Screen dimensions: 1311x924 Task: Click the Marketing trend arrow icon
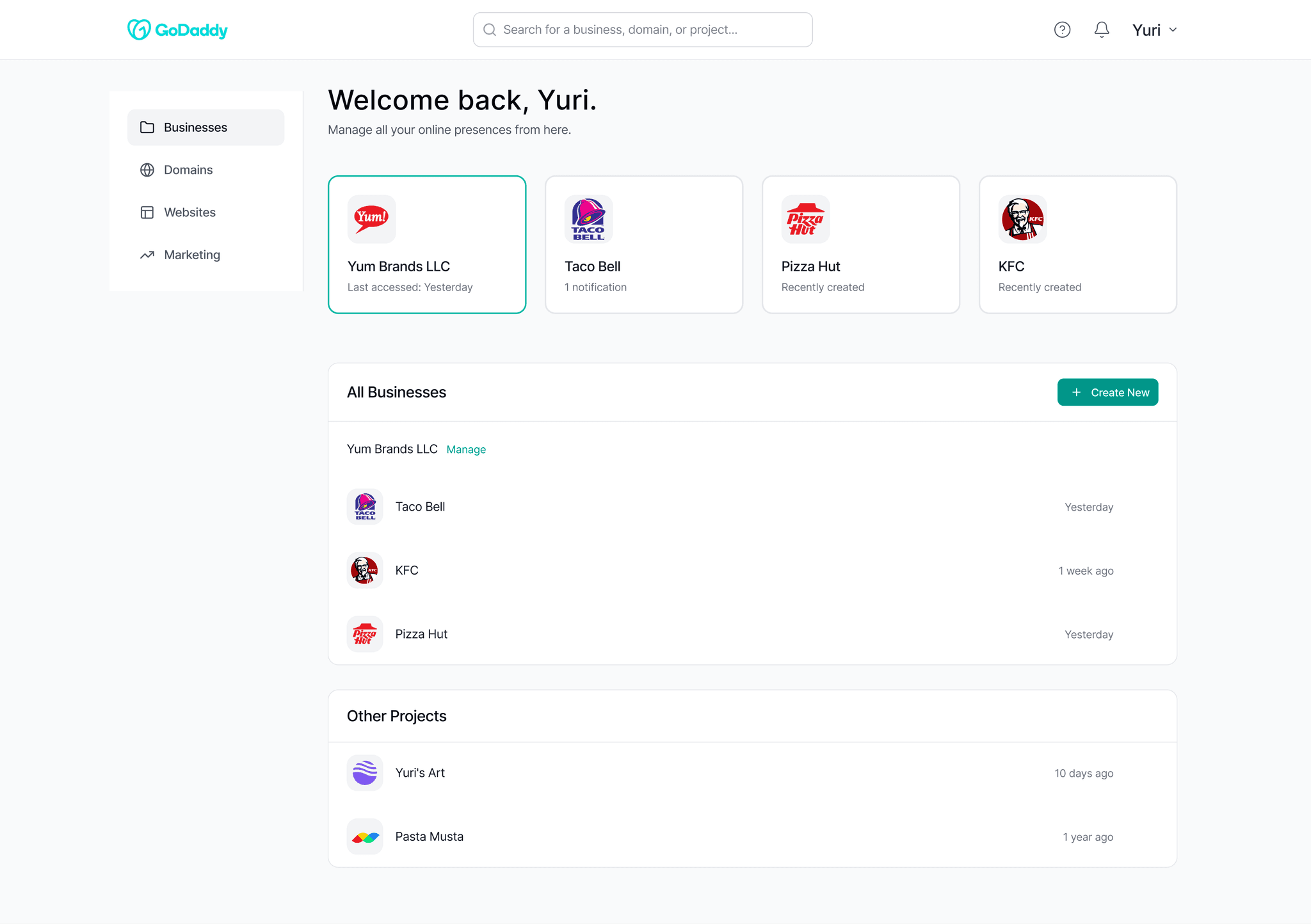click(x=147, y=255)
